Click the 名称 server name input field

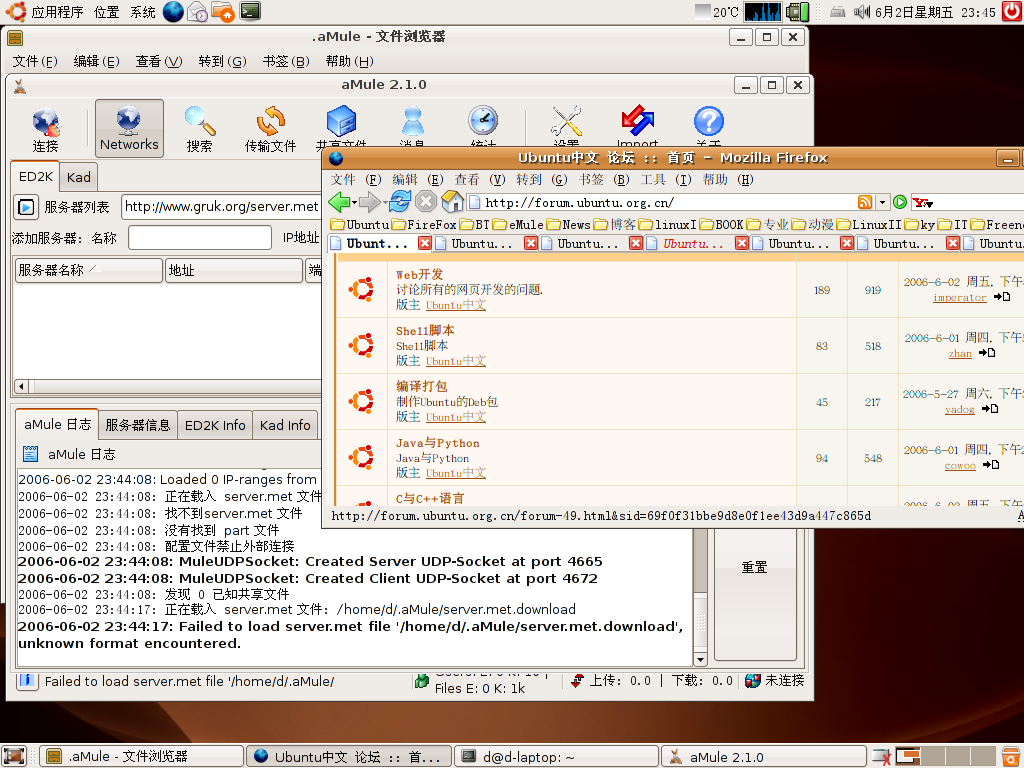coord(200,237)
